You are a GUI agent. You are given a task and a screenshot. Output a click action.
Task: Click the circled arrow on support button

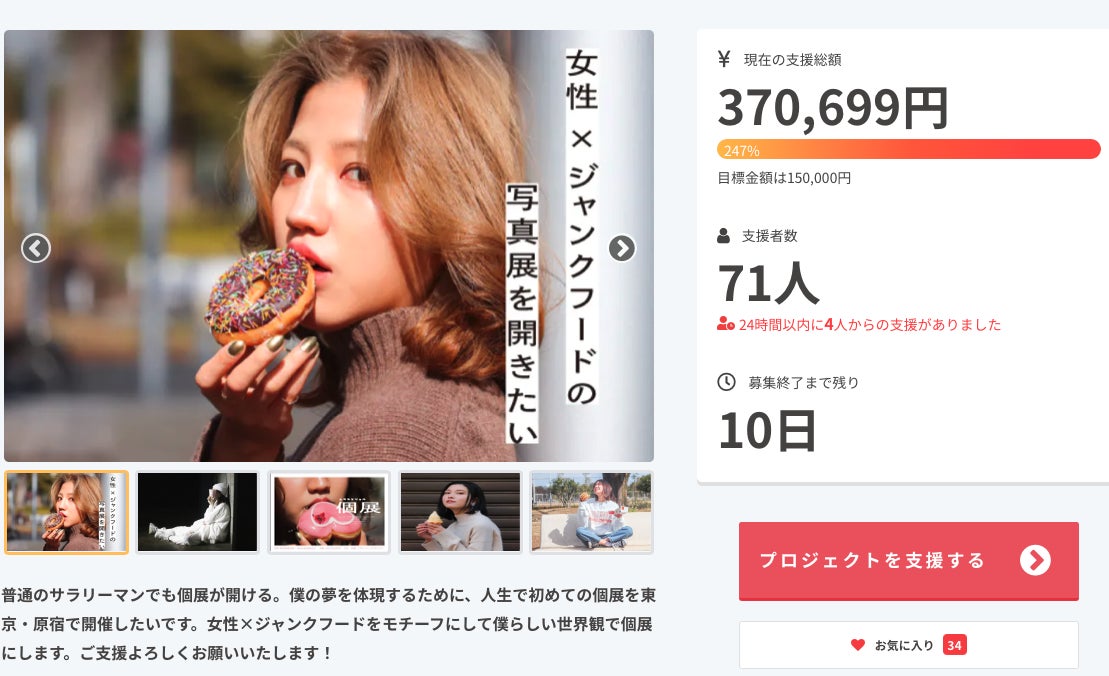click(x=1035, y=561)
